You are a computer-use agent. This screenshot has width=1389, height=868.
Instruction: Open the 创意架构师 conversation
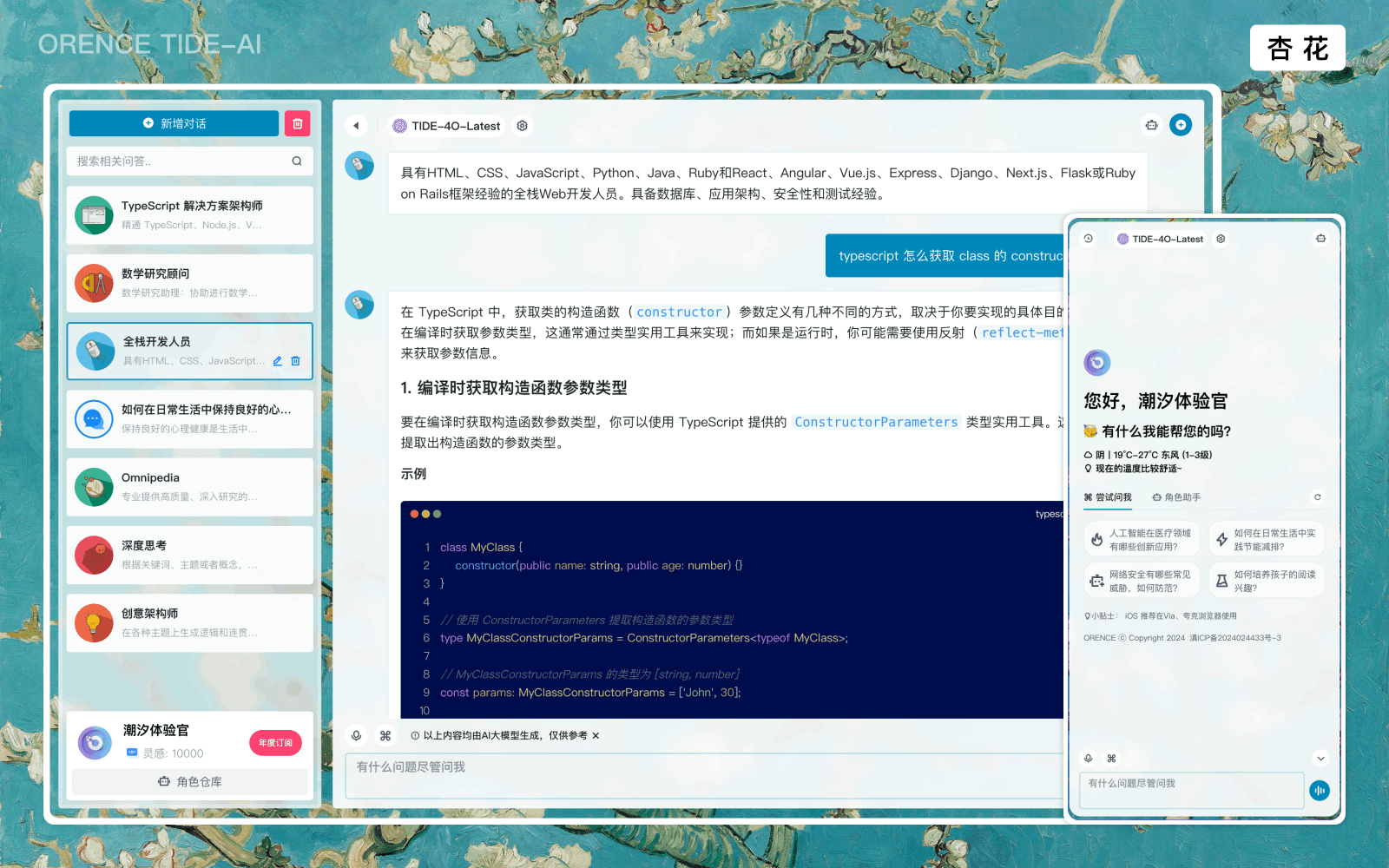click(189, 622)
